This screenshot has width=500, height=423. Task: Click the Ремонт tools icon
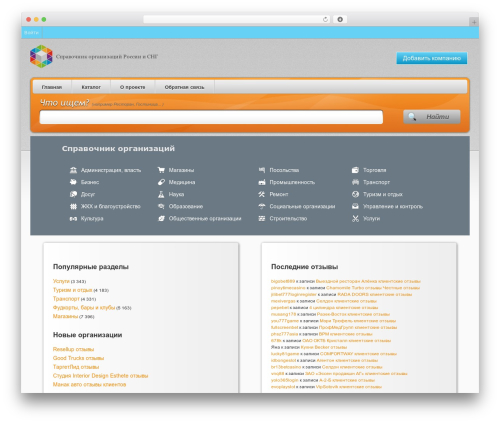[x=262, y=194]
